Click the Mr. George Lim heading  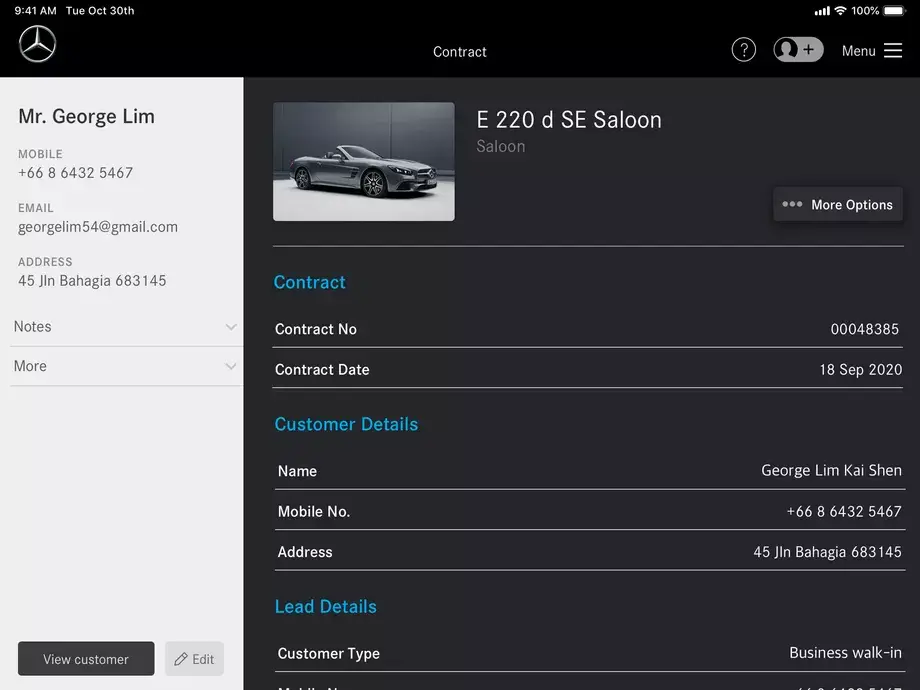[87, 116]
